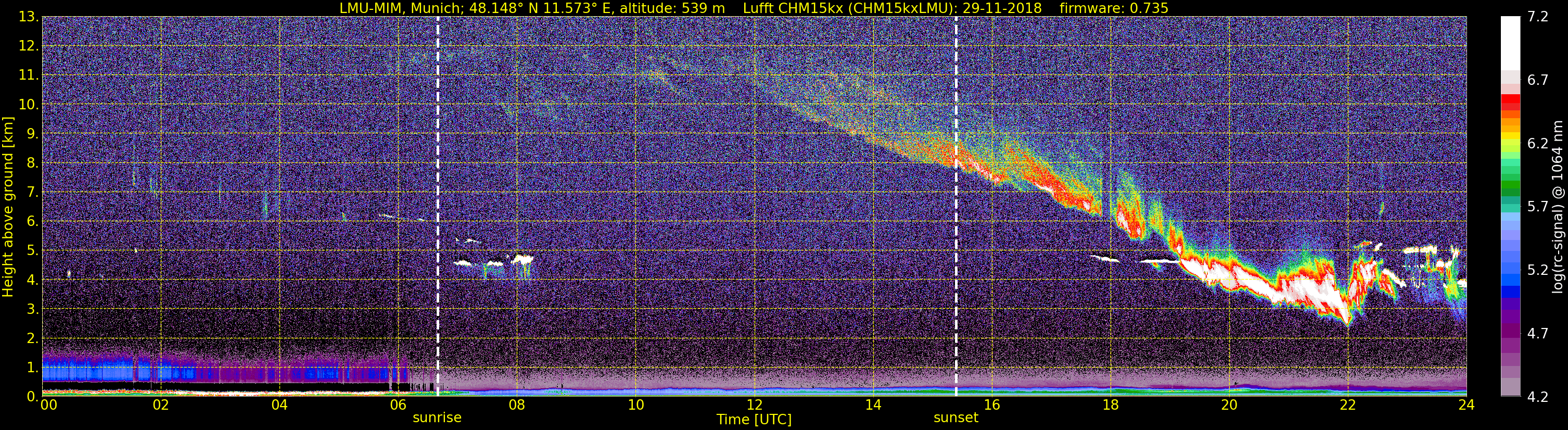
Task: Click the white dashed sunset marker line
Action: (x=955, y=206)
